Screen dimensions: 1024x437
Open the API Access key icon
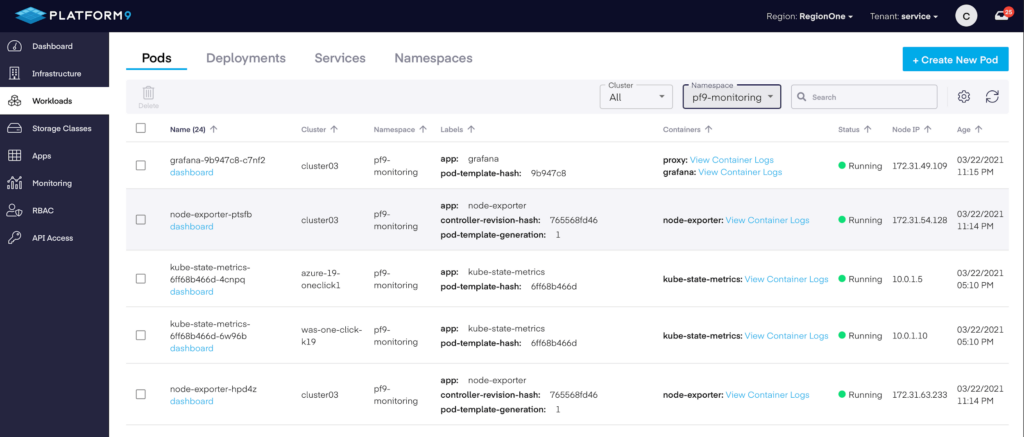(14, 238)
